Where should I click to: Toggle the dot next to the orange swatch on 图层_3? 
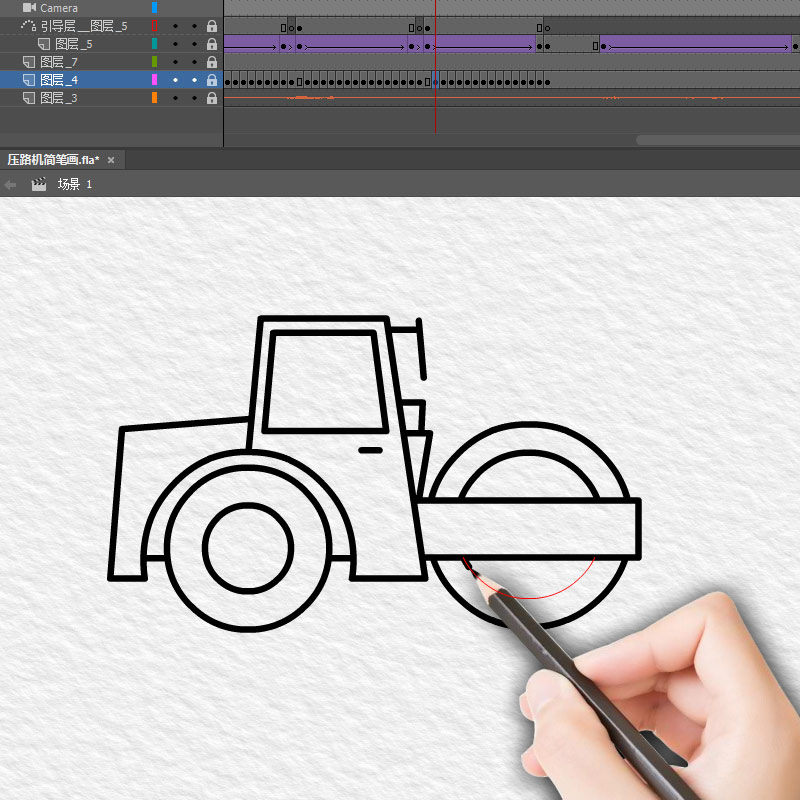coord(176,98)
